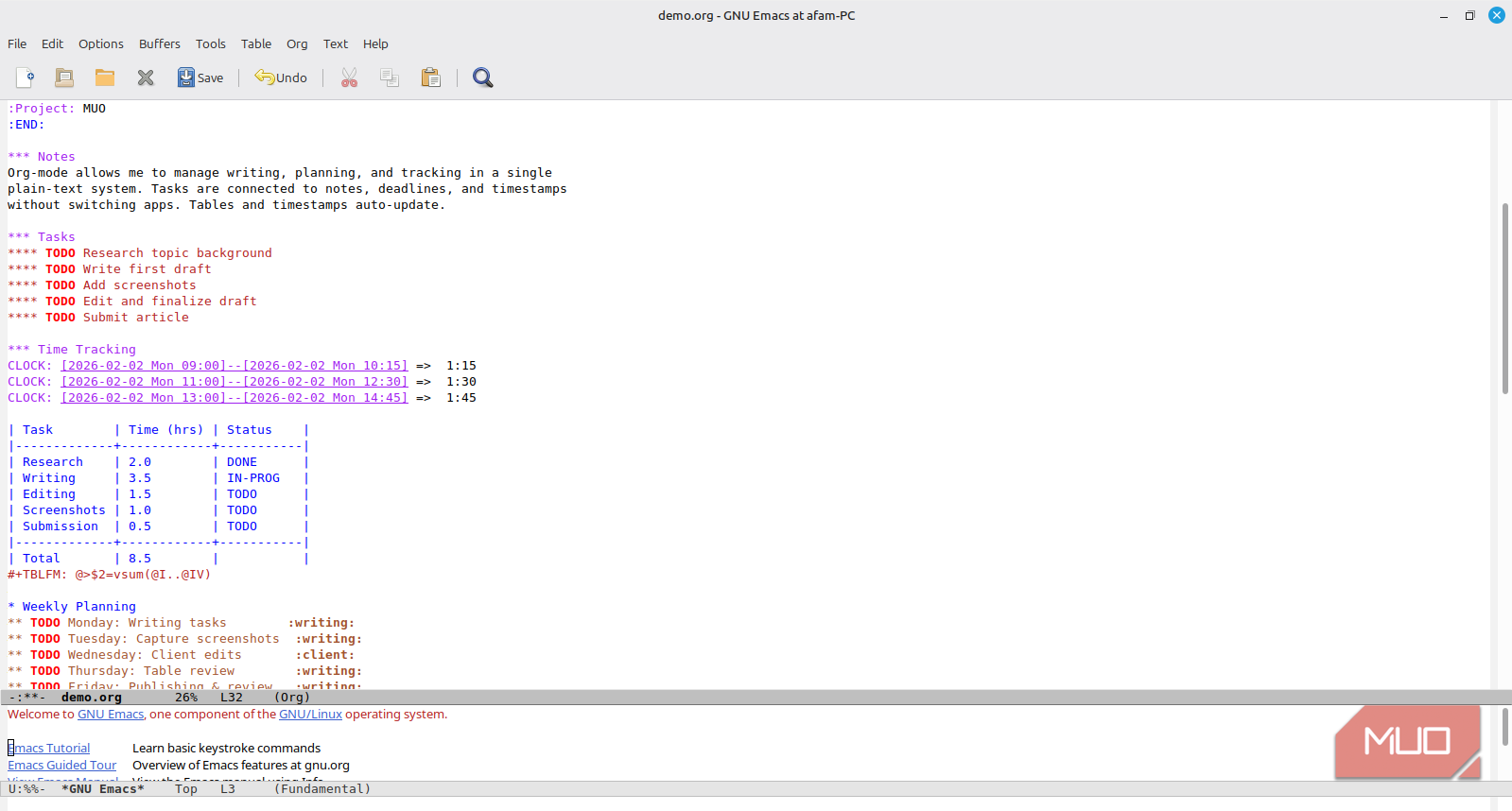1512x811 pixels.
Task: Collapse the Notes heading stars
Action: 19,157
